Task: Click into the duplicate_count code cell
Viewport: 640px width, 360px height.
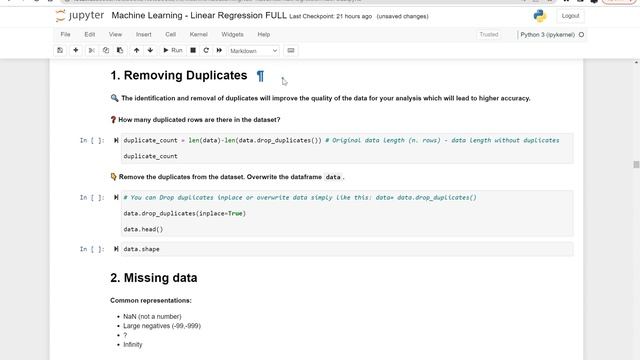Action: click(347, 148)
